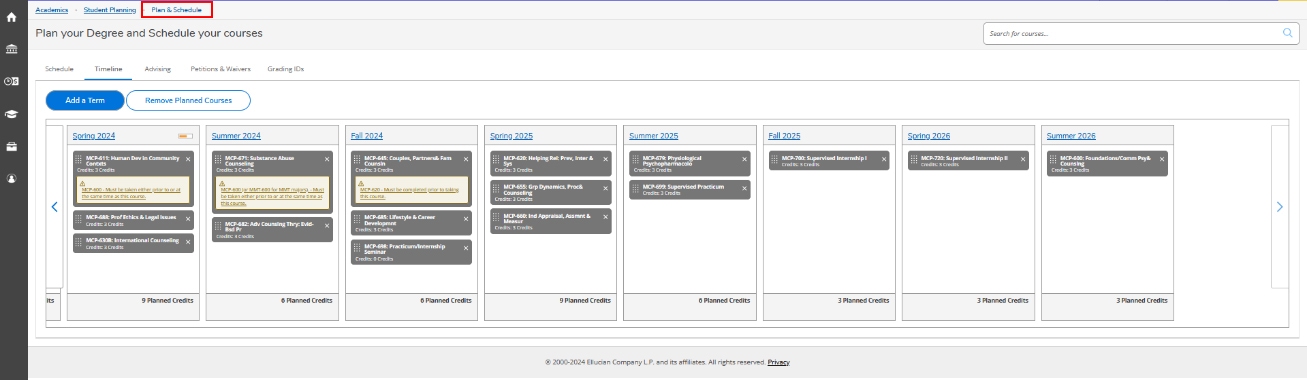Open the Summer 2026 term link
Viewport: 1307px width, 380px height.
pos(1071,135)
